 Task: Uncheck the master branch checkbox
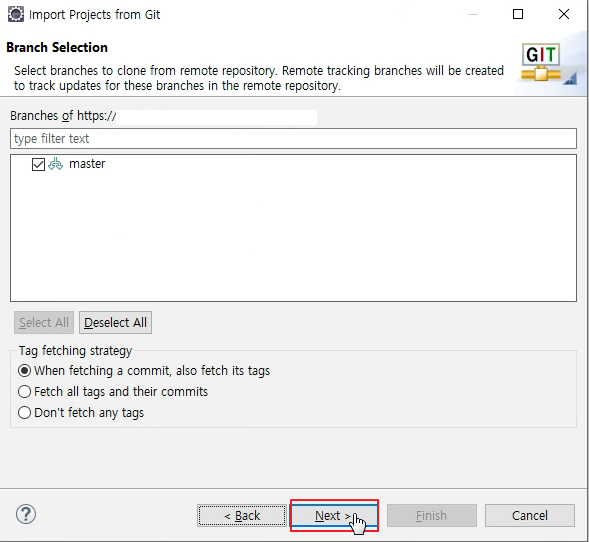(x=38, y=164)
